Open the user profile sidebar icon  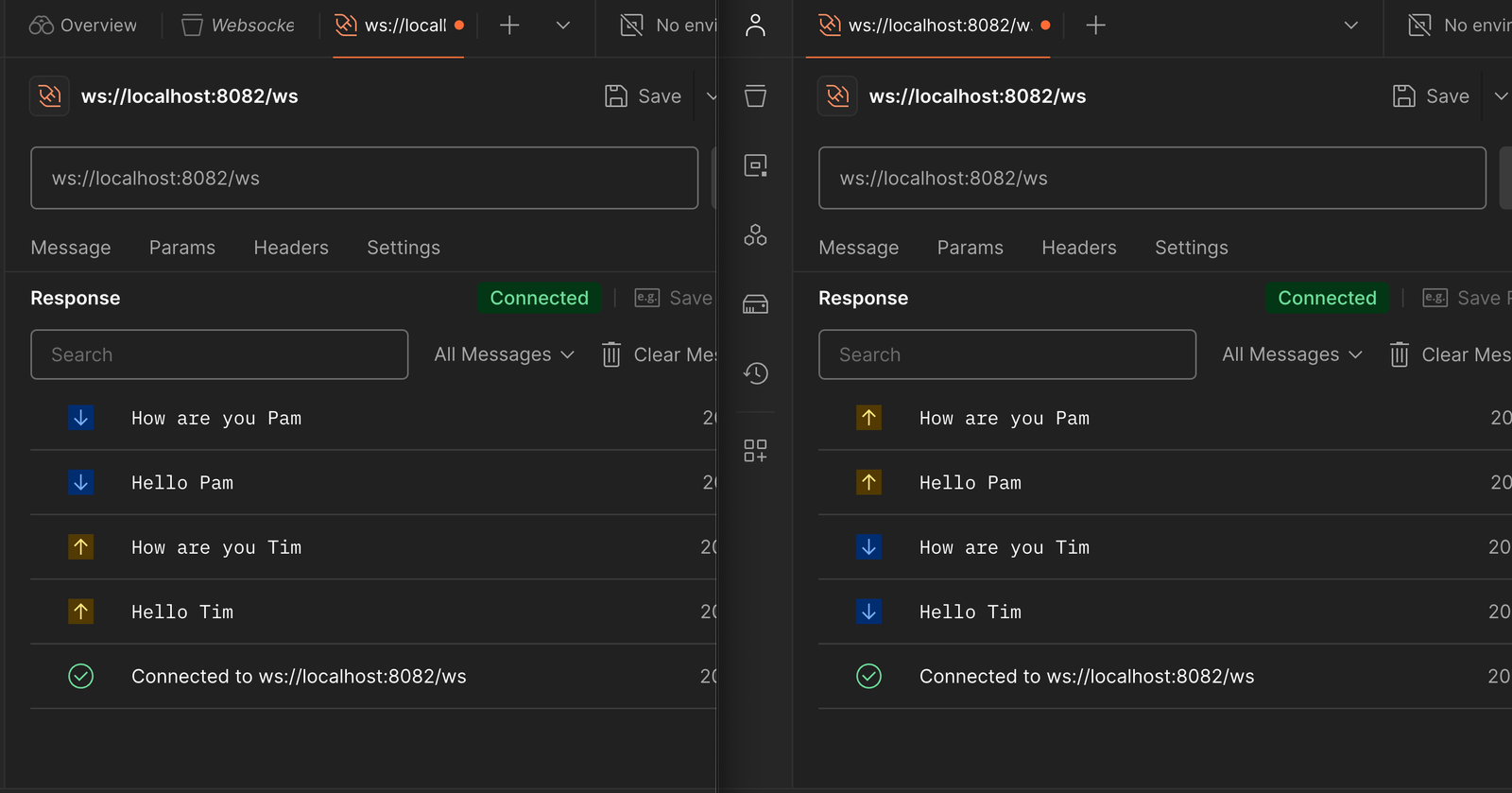click(x=755, y=26)
